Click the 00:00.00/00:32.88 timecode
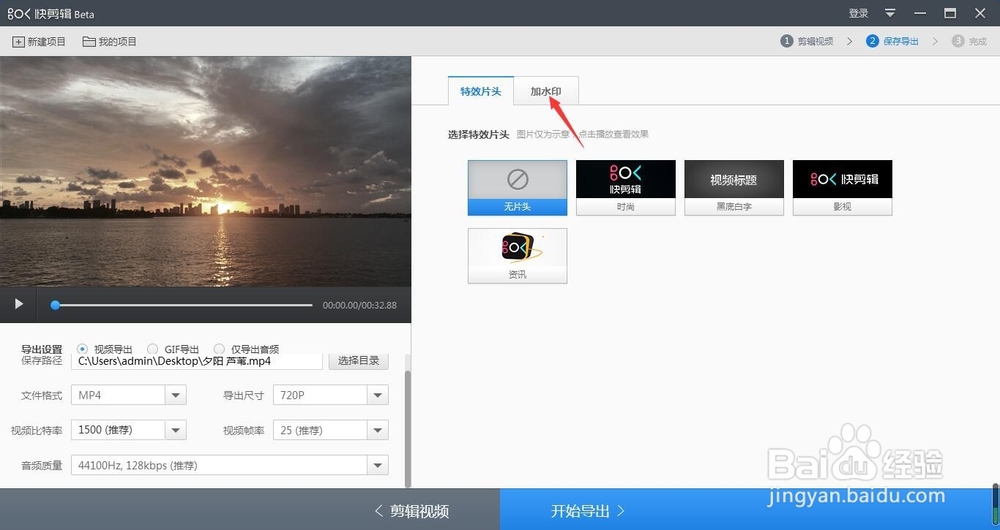 (360, 305)
